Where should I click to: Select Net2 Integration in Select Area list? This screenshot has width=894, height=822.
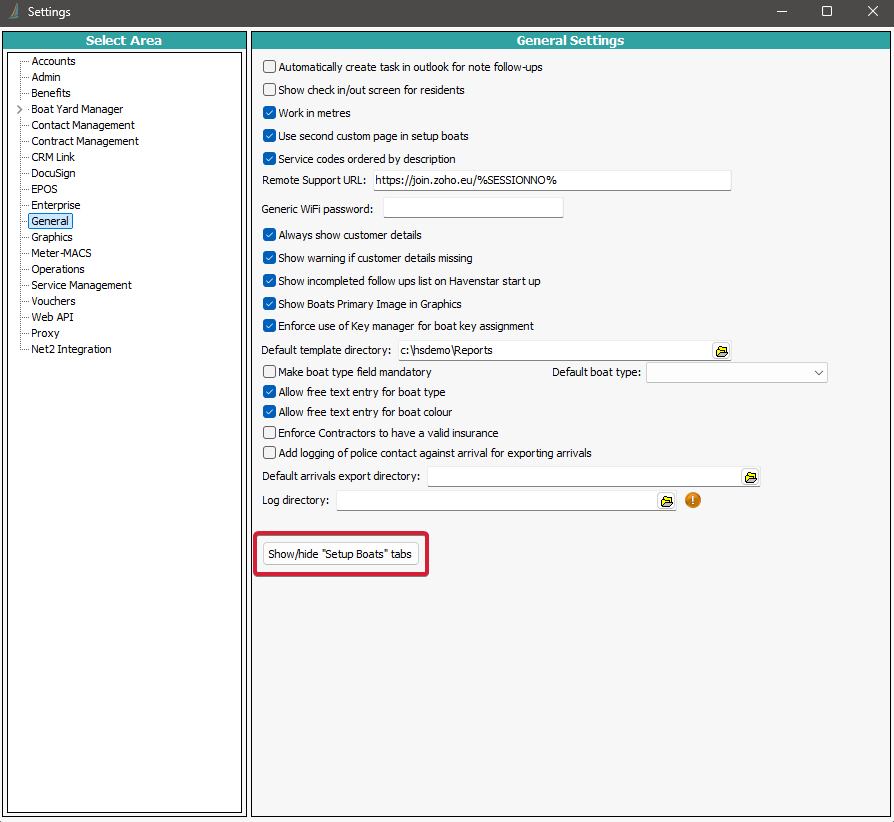71,349
